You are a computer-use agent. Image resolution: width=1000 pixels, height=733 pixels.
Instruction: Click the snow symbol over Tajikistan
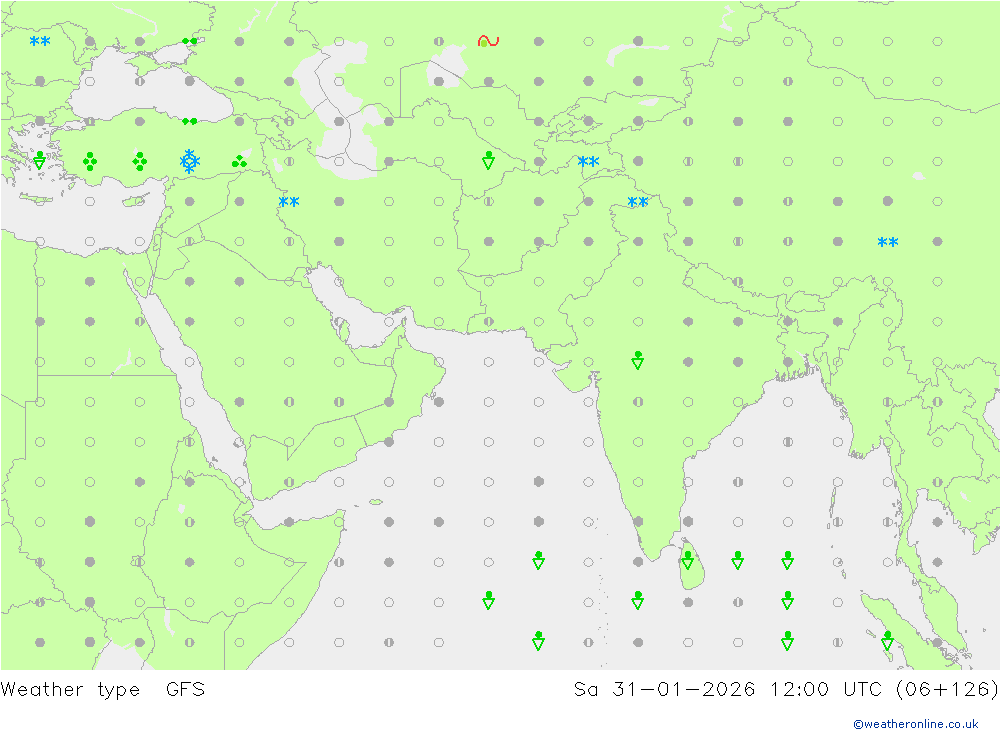[x=588, y=161]
